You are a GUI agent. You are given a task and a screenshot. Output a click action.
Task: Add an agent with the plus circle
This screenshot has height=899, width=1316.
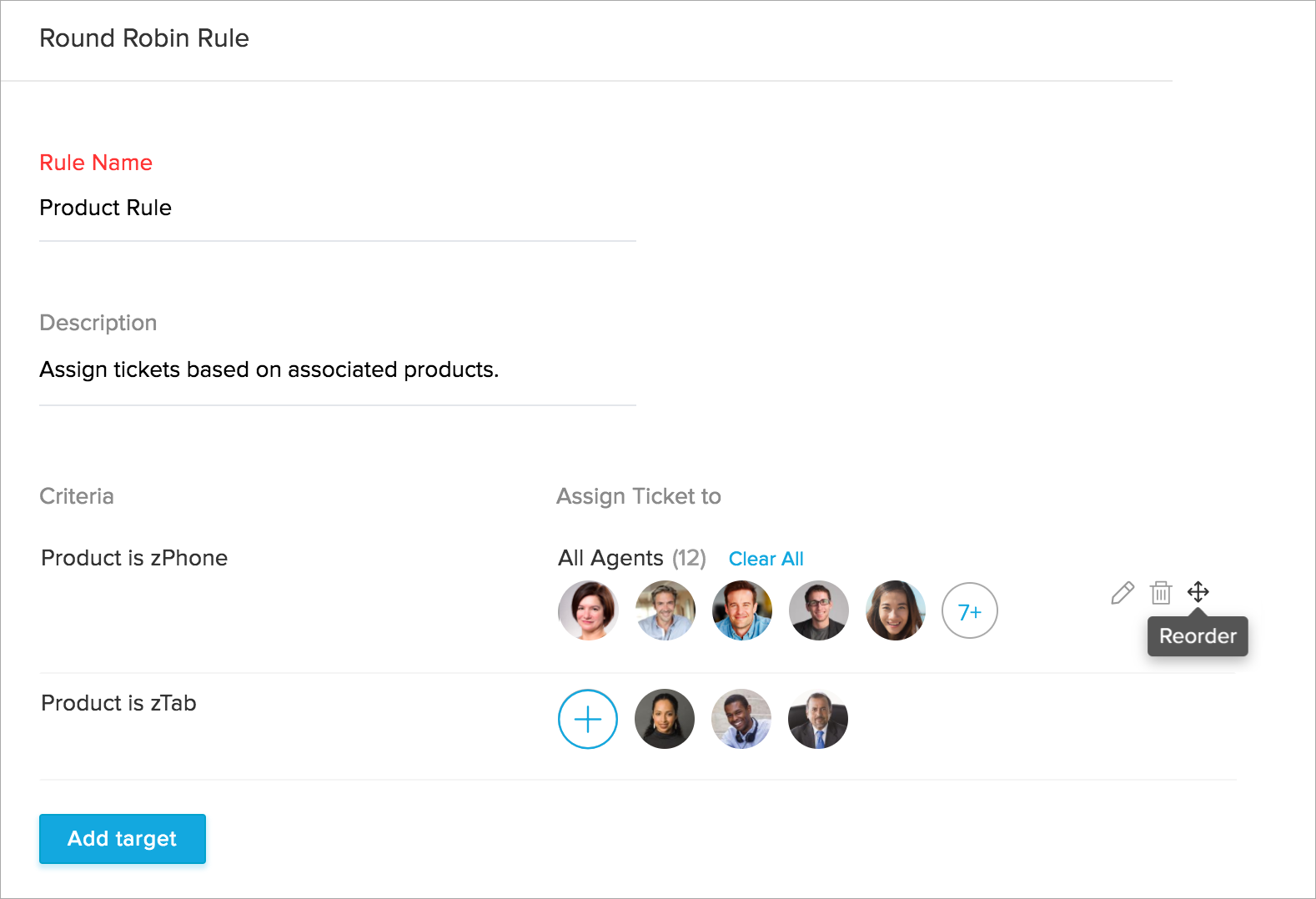tap(588, 719)
